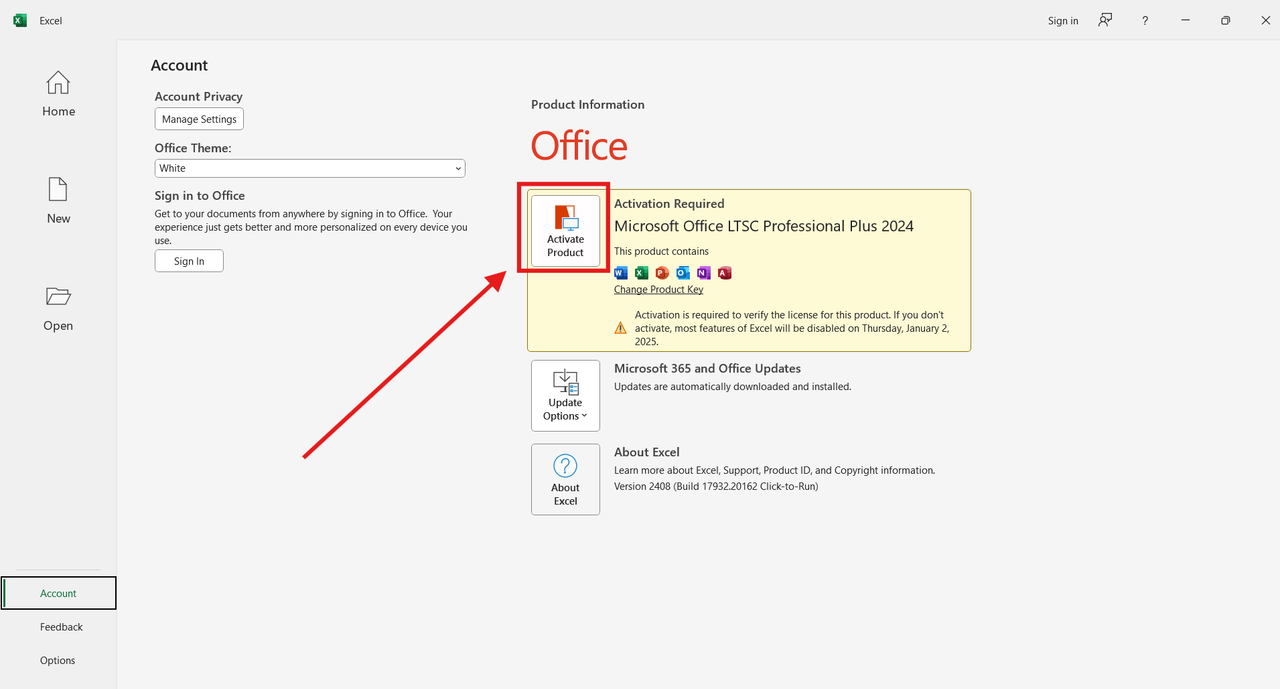Click the Word app icon
Image resolution: width=1280 pixels, height=689 pixels.
(x=621, y=273)
